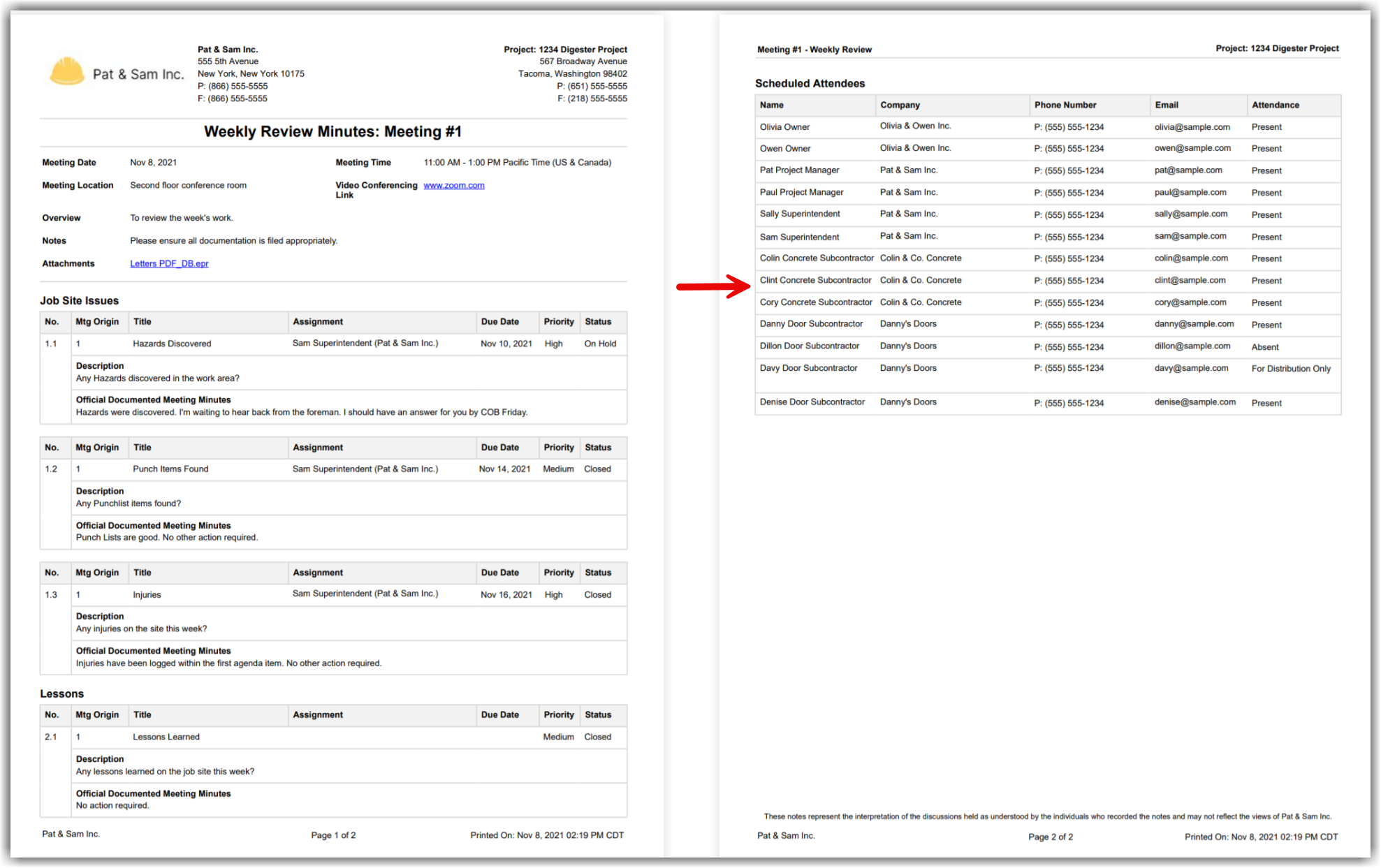Click the yellow hard hat logo icon

click(67, 71)
